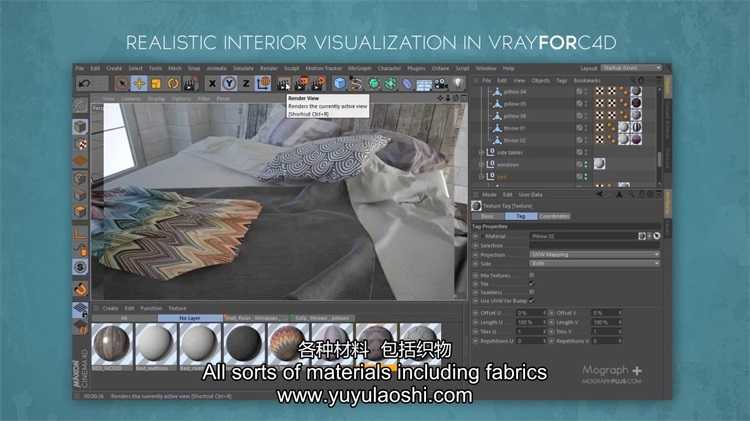
Task: Click the Length V value field
Action: 607,322
